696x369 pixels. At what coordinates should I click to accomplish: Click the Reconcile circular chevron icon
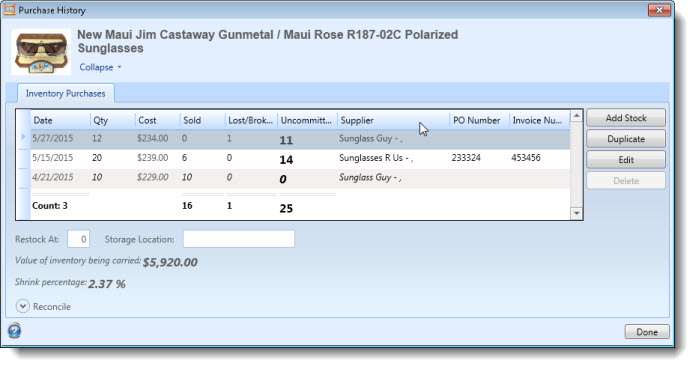click(23, 306)
